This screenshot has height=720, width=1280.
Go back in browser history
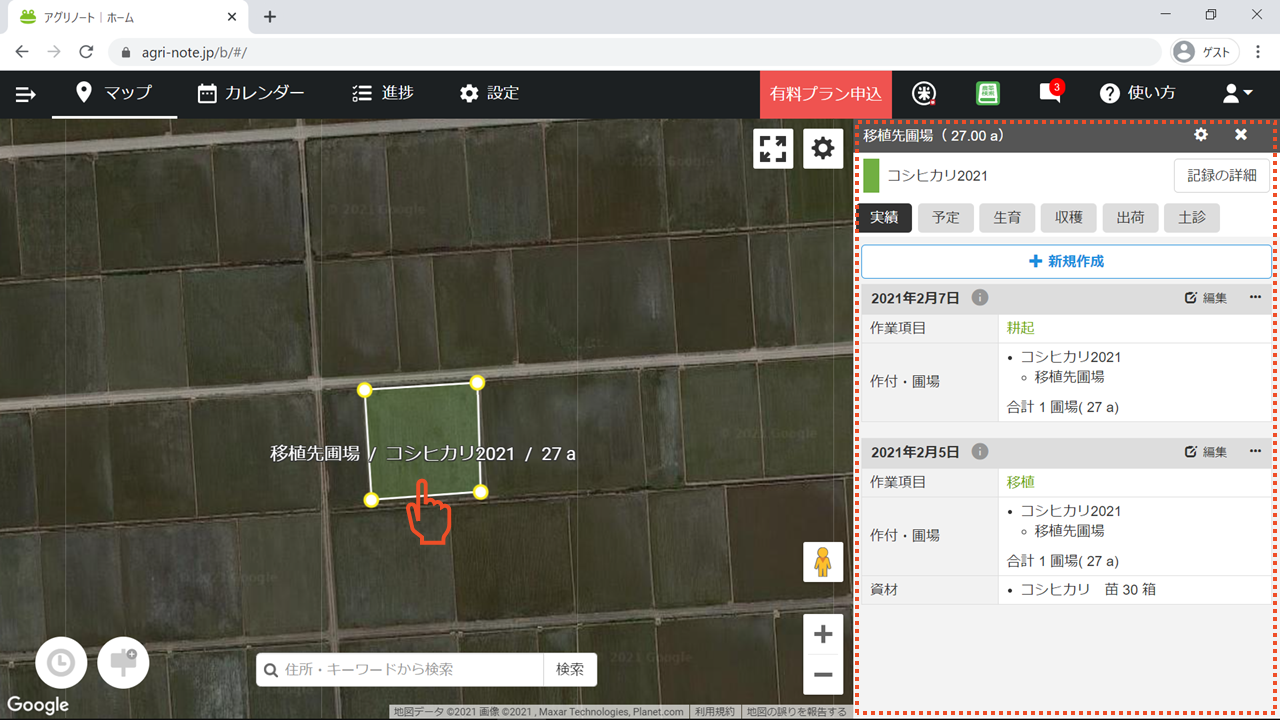(22, 51)
